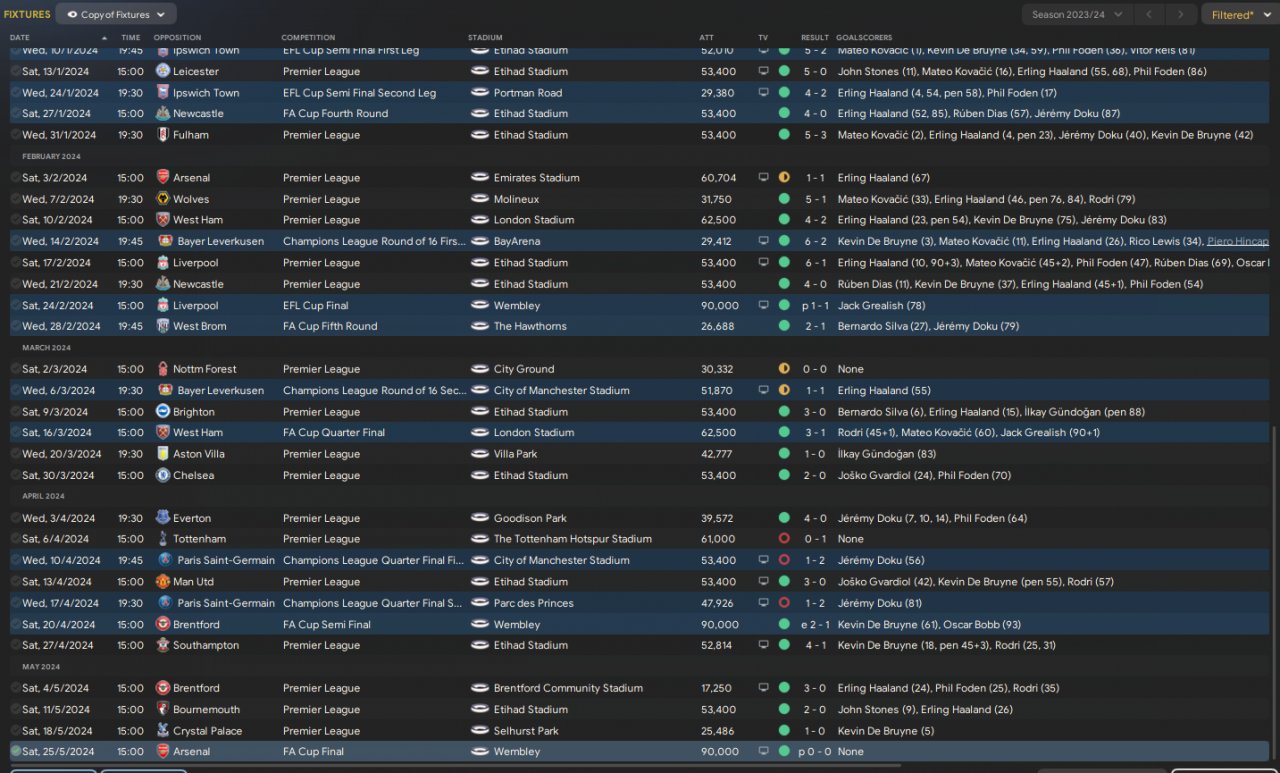Click green win indicator on Everton row
Screen dimensions: 1280x773
[784, 518]
